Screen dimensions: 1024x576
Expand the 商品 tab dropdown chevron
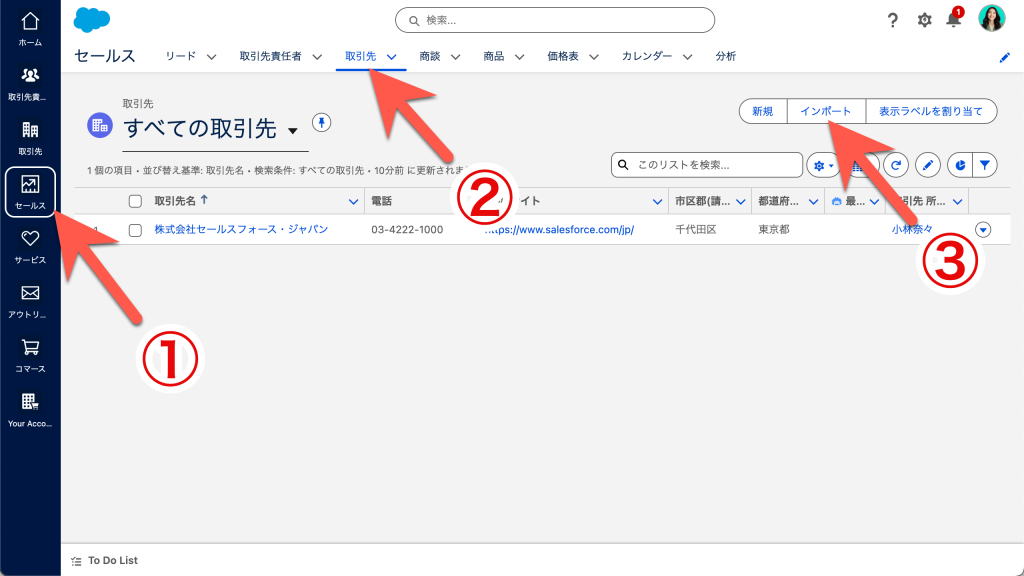(x=519, y=57)
